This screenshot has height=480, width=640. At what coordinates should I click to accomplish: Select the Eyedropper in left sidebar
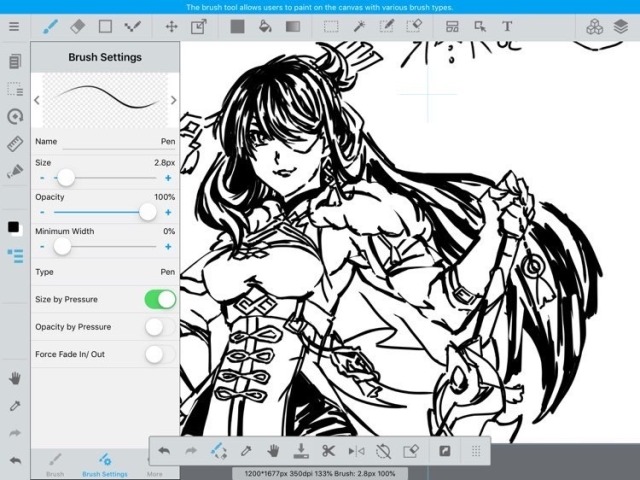click(x=15, y=406)
